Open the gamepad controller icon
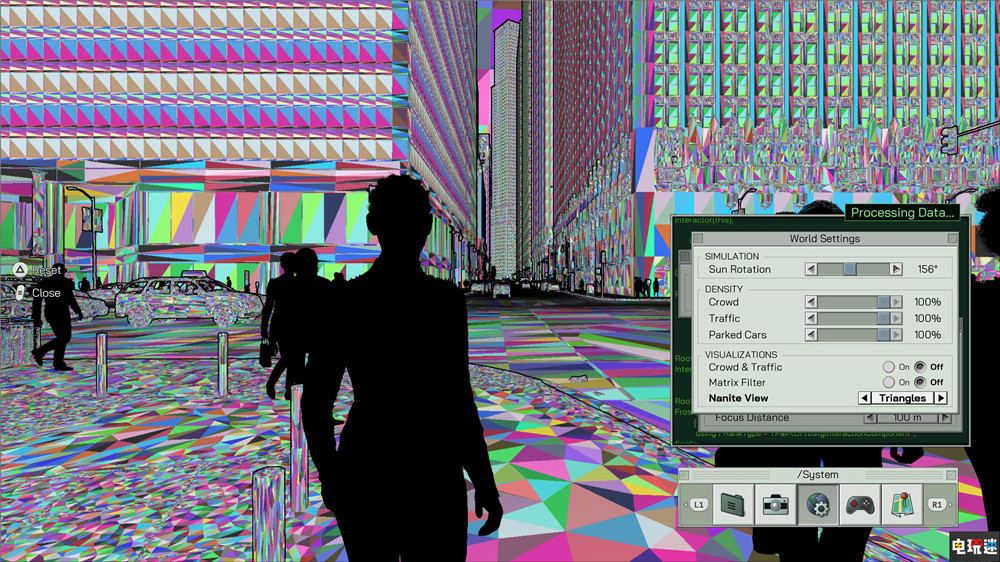Viewport: 1000px width, 562px height. 860,505
